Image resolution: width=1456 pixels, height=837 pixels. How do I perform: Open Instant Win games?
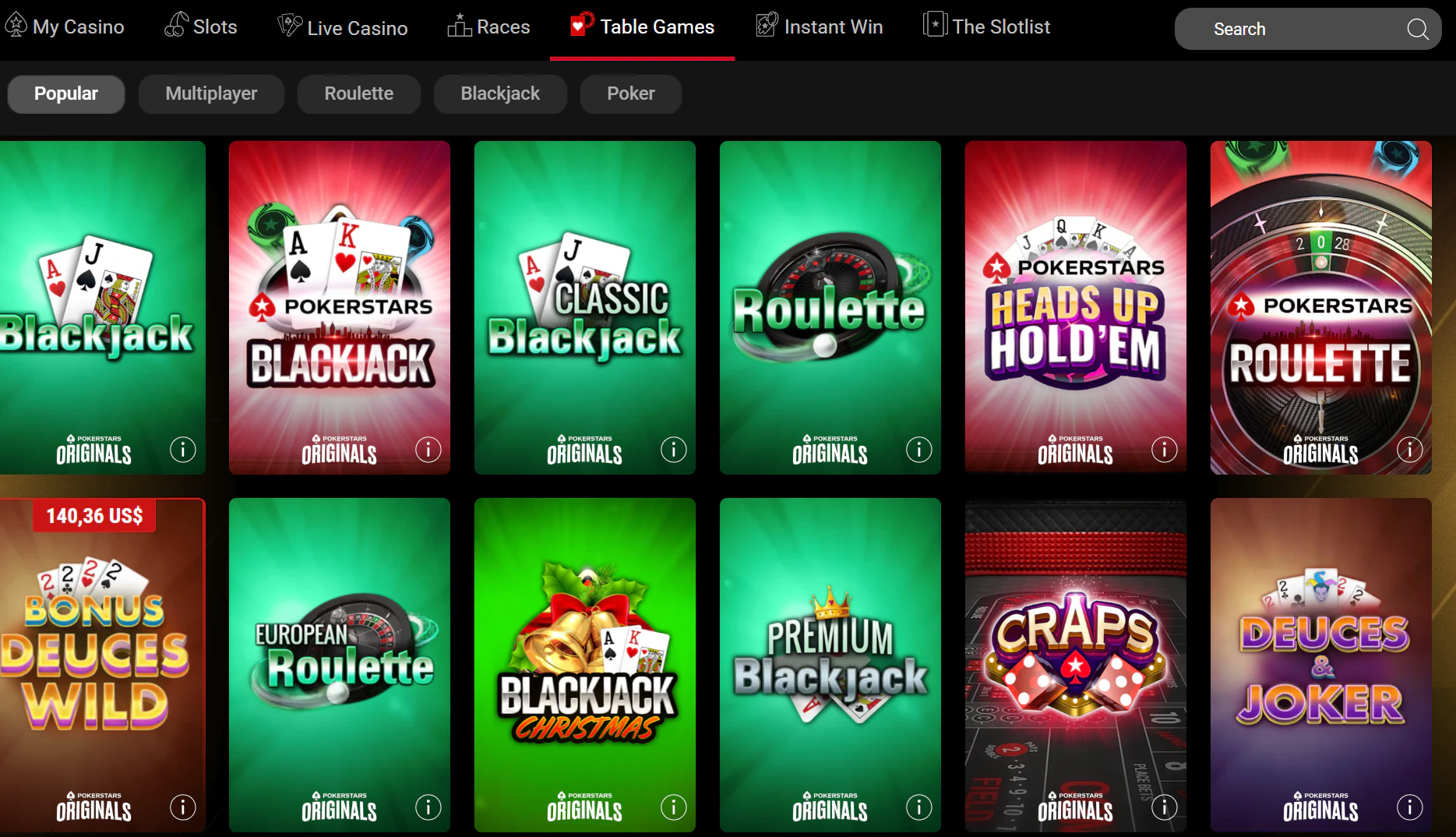820,26
